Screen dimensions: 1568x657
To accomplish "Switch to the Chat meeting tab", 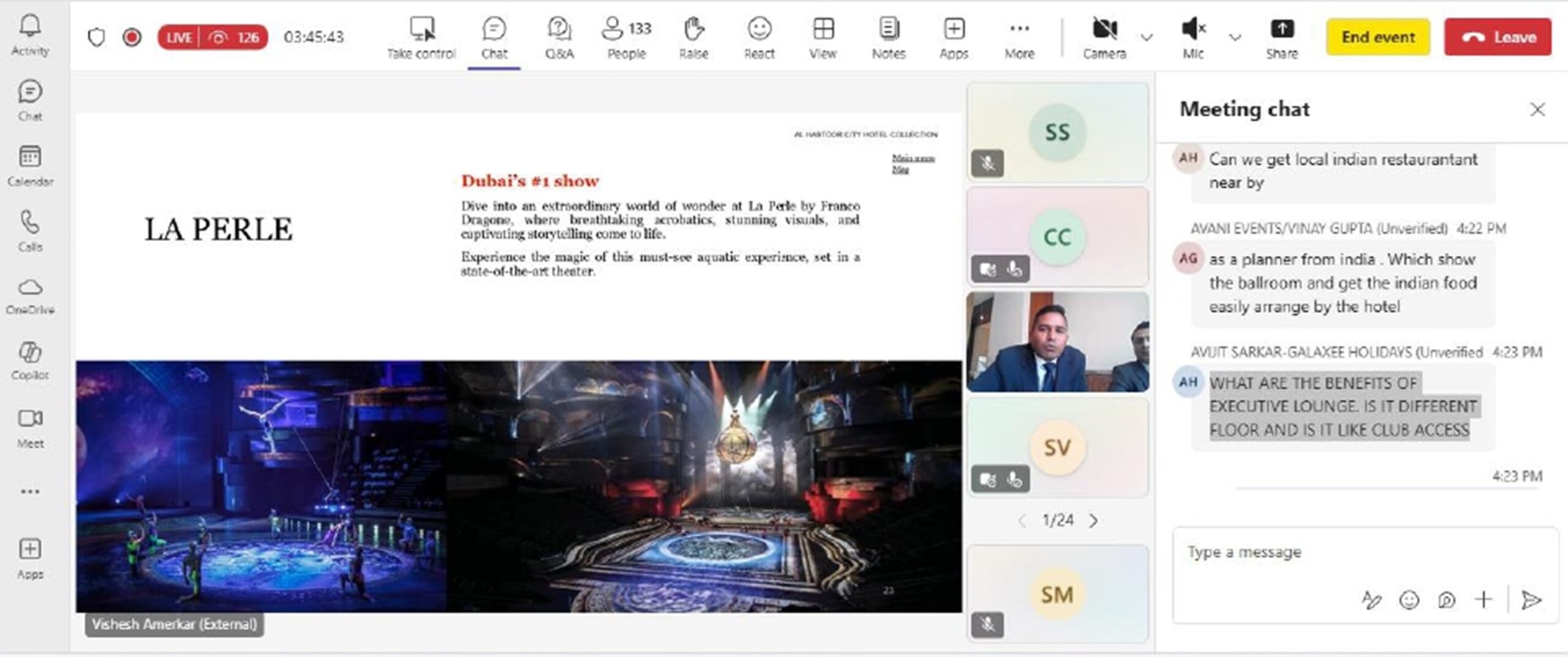I will point(494,38).
